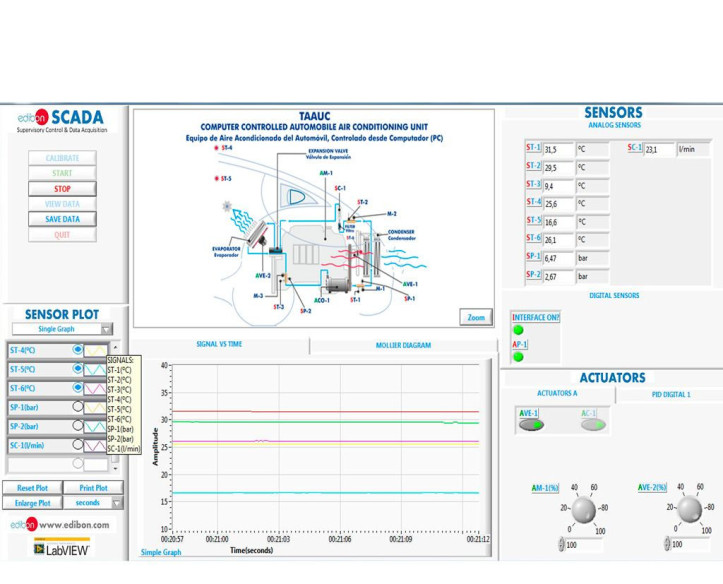Click the Reset Plot button
Image resolution: width=723 pixels, height=584 pixels.
[x=32, y=488]
